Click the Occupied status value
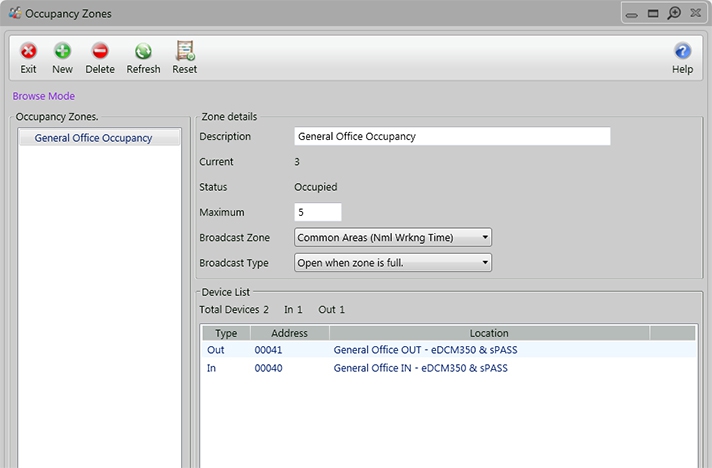This screenshot has width=712, height=468. pyautogui.click(x=316, y=187)
